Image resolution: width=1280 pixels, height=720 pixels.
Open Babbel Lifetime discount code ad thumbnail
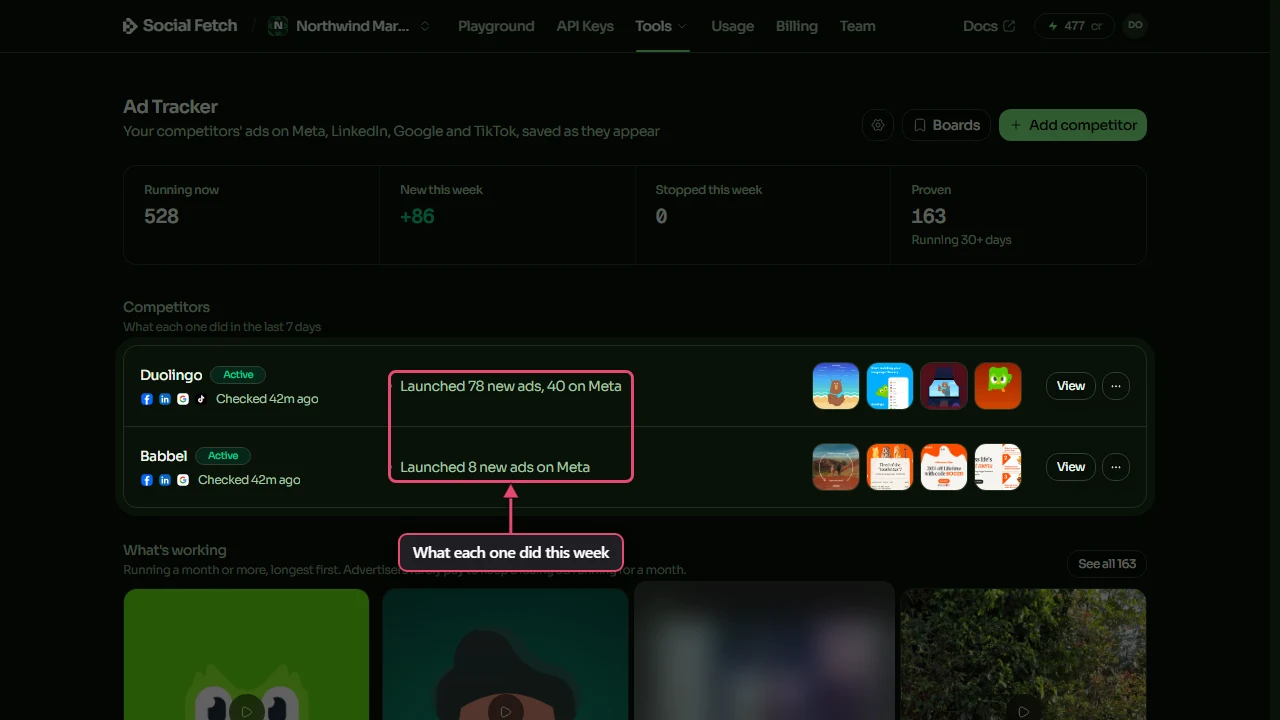(944, 467)
